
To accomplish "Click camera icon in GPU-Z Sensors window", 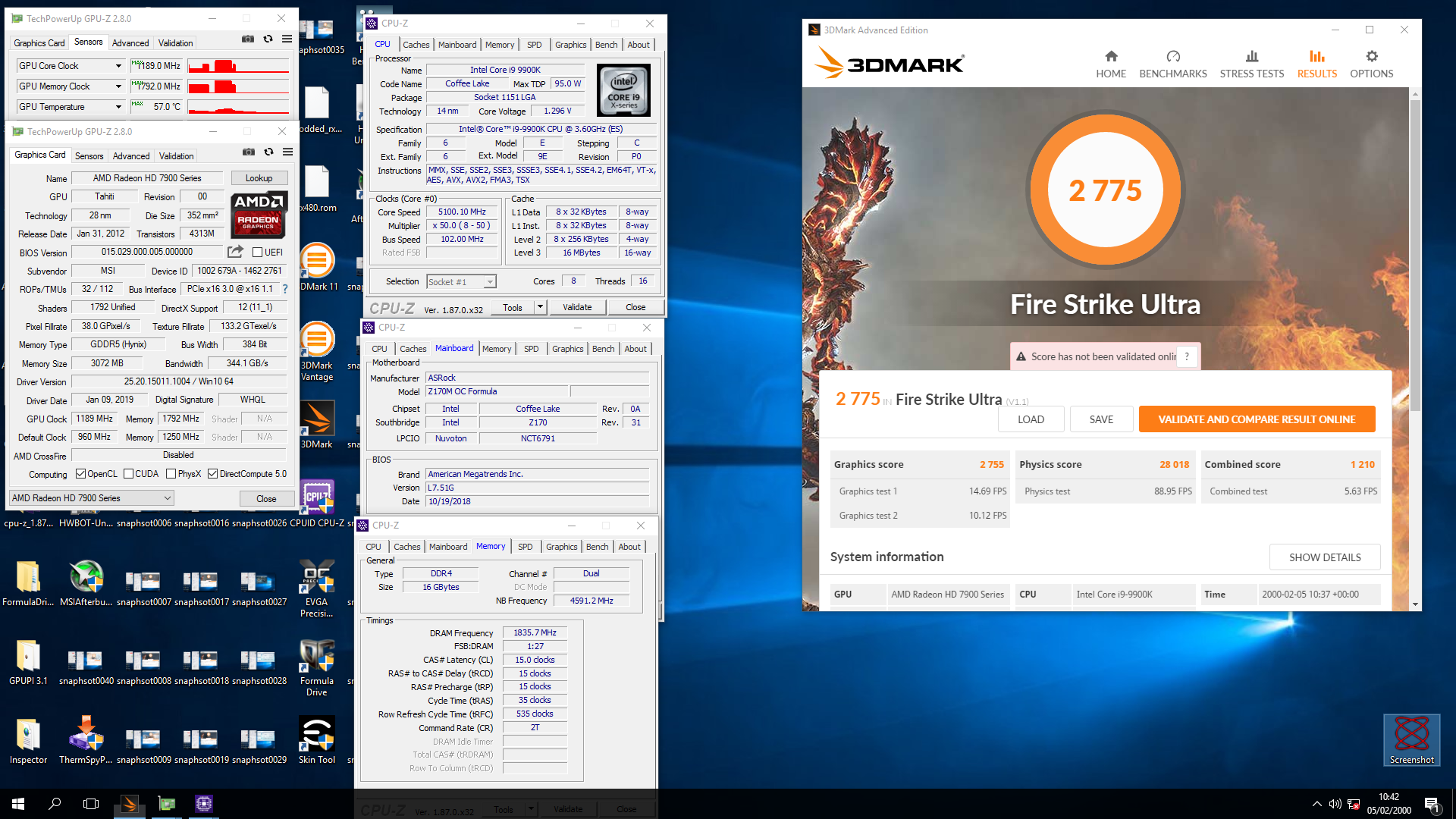I will [x=248, y=39].
